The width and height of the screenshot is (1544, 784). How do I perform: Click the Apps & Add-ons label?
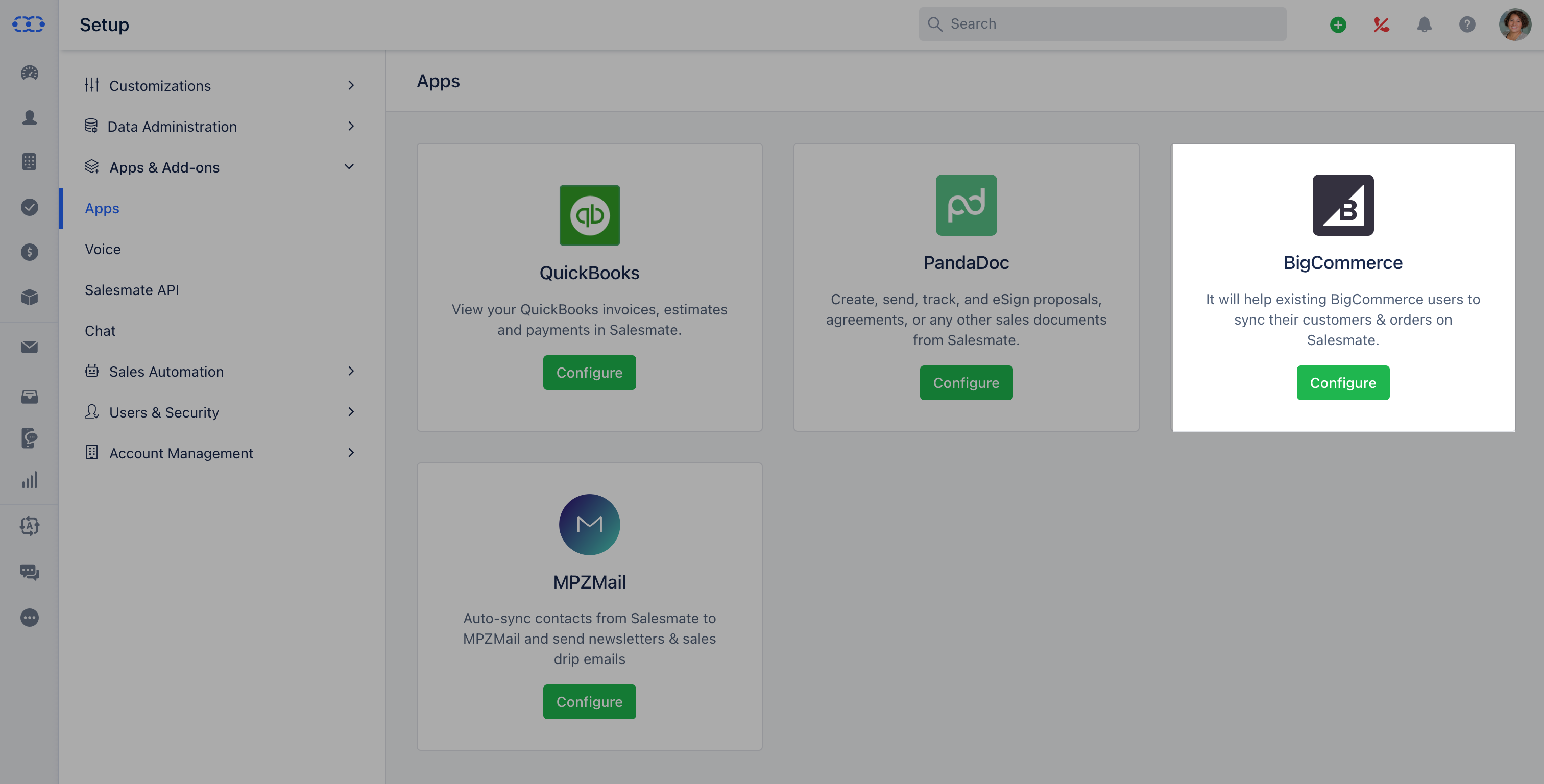coord(164,167)
